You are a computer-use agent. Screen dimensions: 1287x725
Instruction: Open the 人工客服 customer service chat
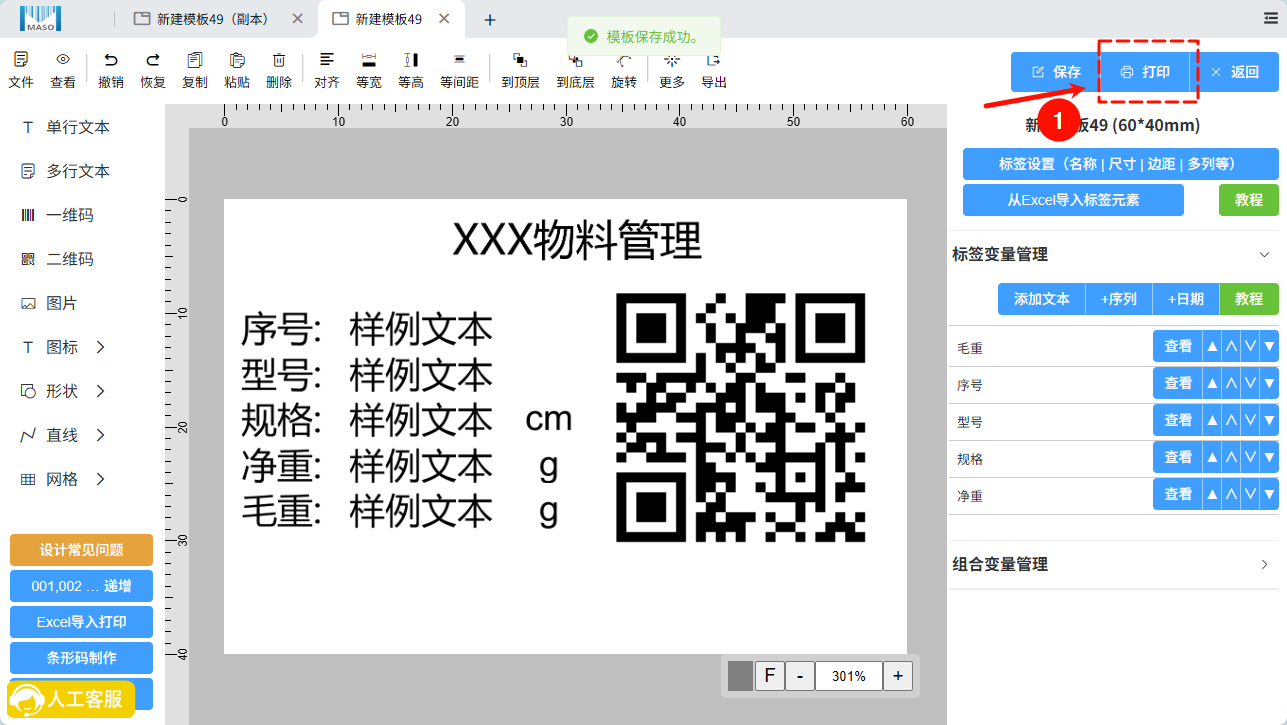71,699
